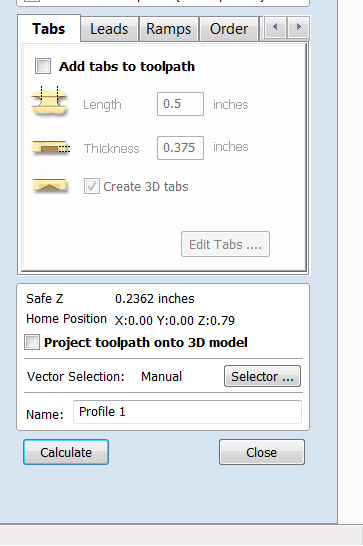Click the Safe Z value 0.2362 inches

[155, 298]
